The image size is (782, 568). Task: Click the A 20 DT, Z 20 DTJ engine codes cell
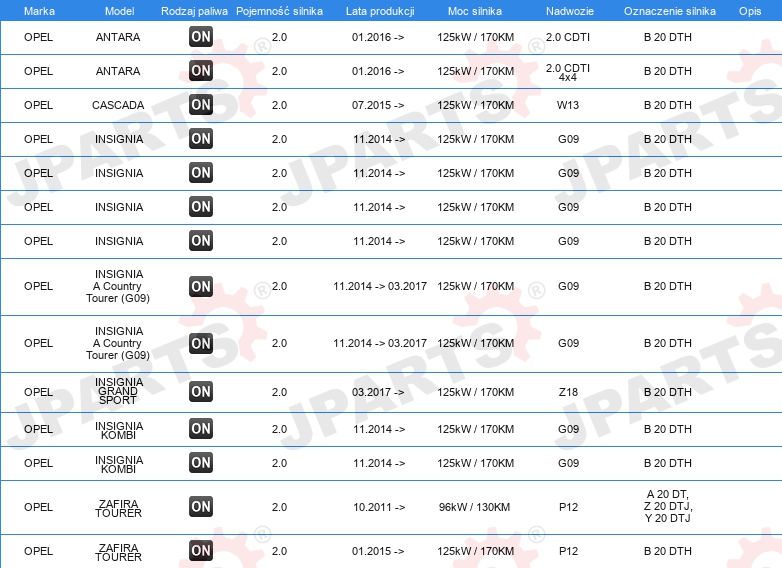668,506
